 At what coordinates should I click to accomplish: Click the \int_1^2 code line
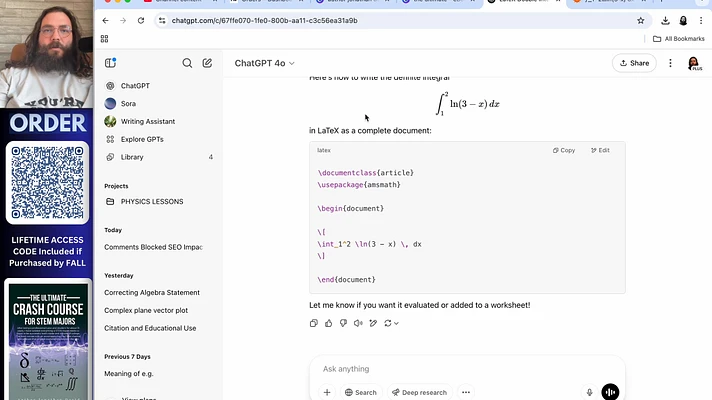pos(370,244)
